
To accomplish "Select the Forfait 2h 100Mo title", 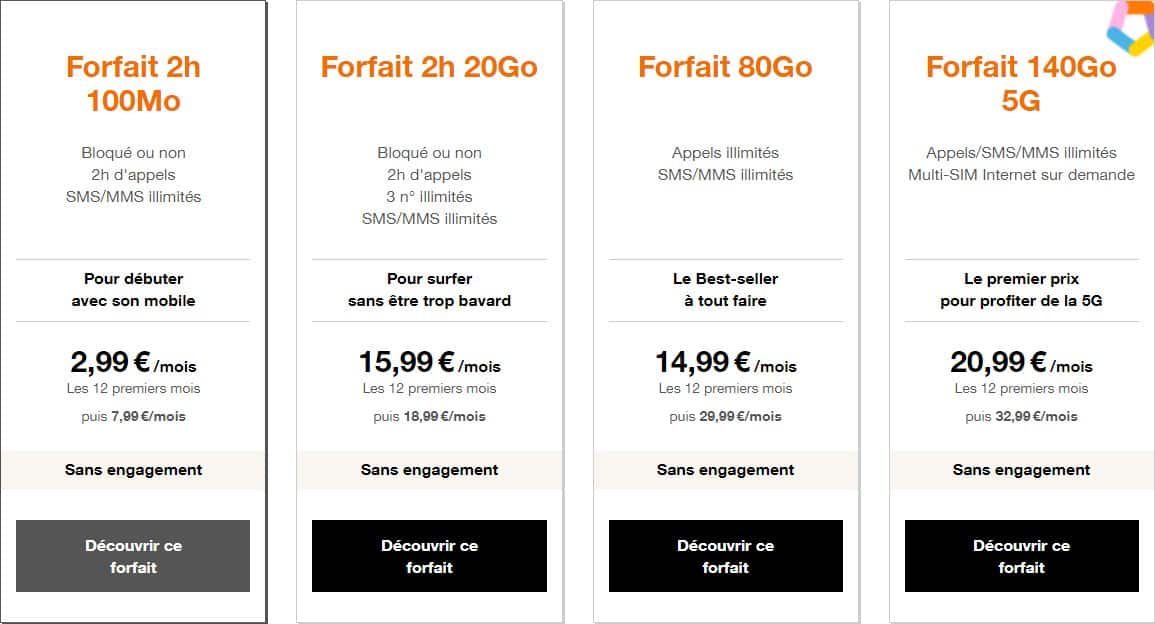I will point(133,84).
